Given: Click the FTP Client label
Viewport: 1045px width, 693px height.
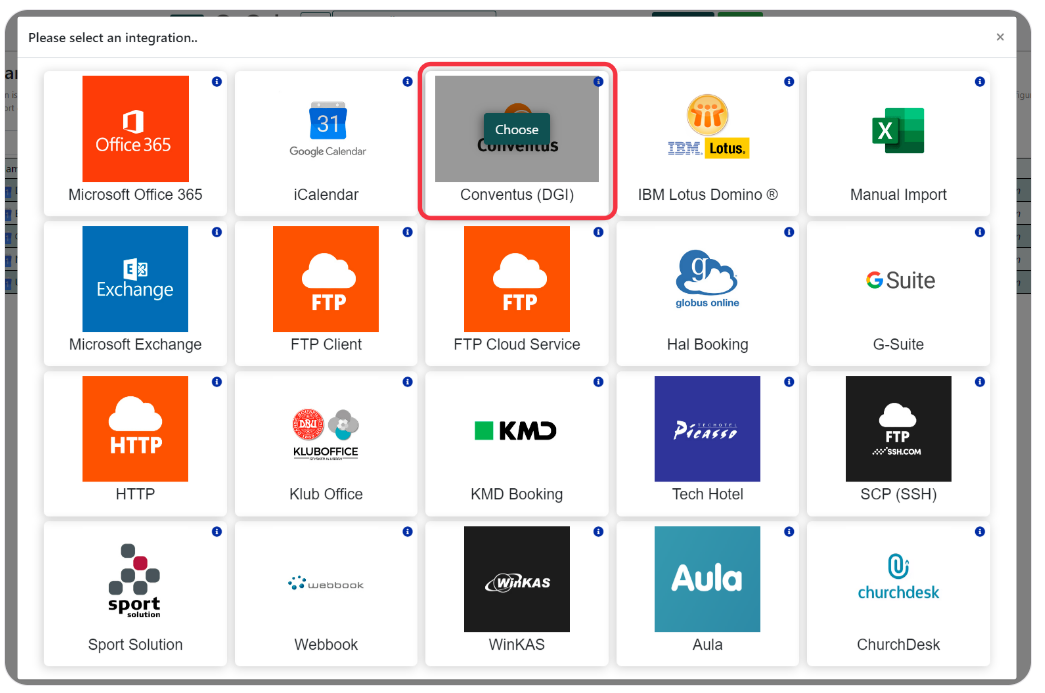Looking at the screenshot, I should (326, 345).
